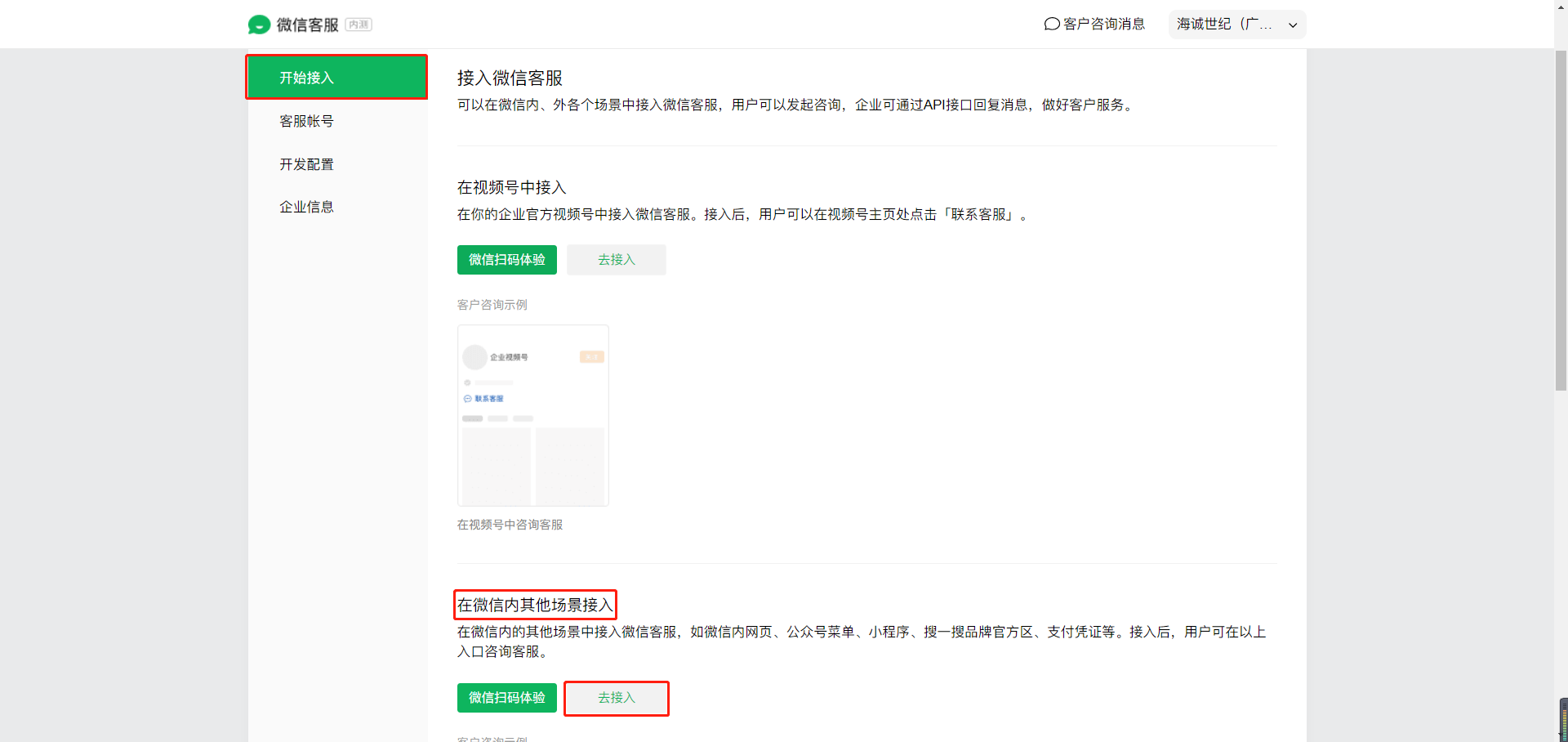Select 开始接入 in the sidebar
Viewport: 1568px width, 742px height.
click(x=336, y=78)
